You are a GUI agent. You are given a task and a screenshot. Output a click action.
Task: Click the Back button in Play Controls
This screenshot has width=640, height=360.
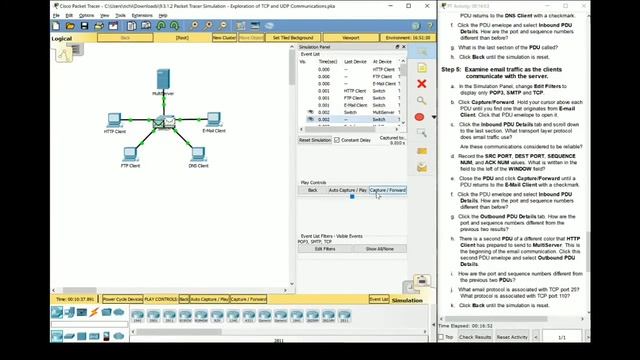(x=312, y=190)
